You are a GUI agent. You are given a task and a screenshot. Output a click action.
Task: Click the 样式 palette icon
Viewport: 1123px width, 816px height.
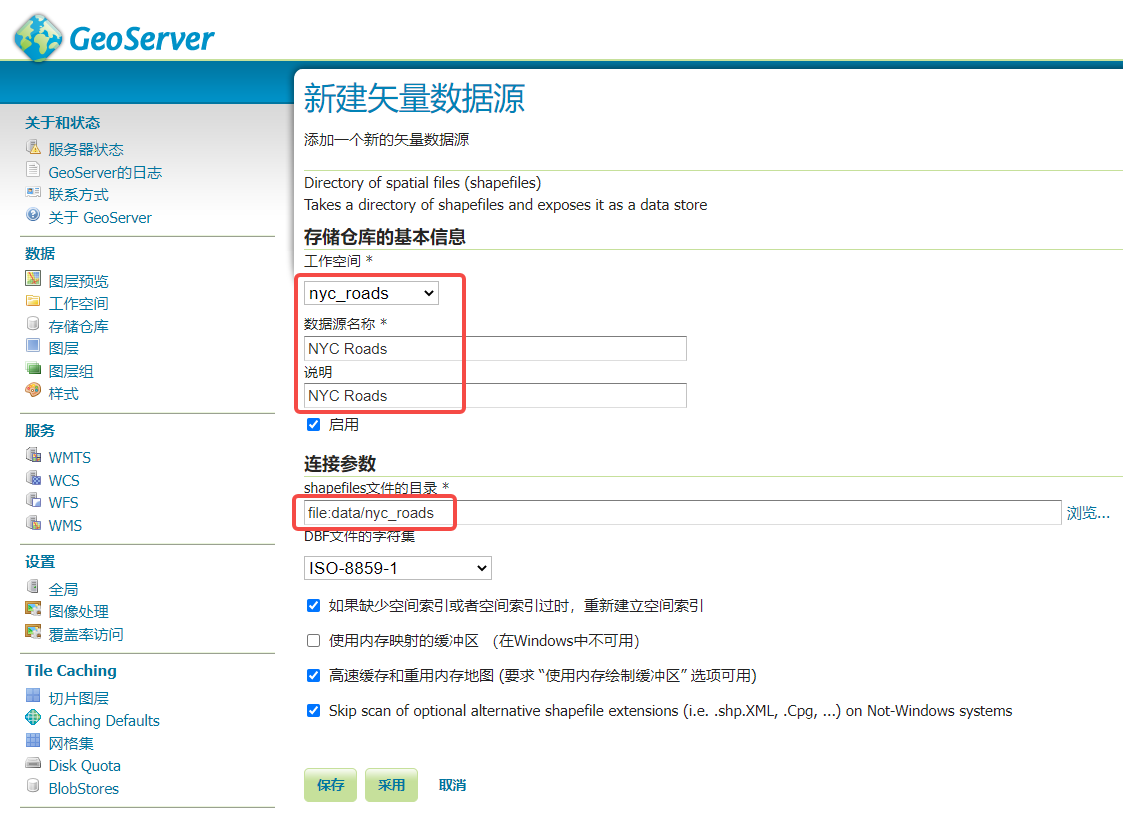33,390
